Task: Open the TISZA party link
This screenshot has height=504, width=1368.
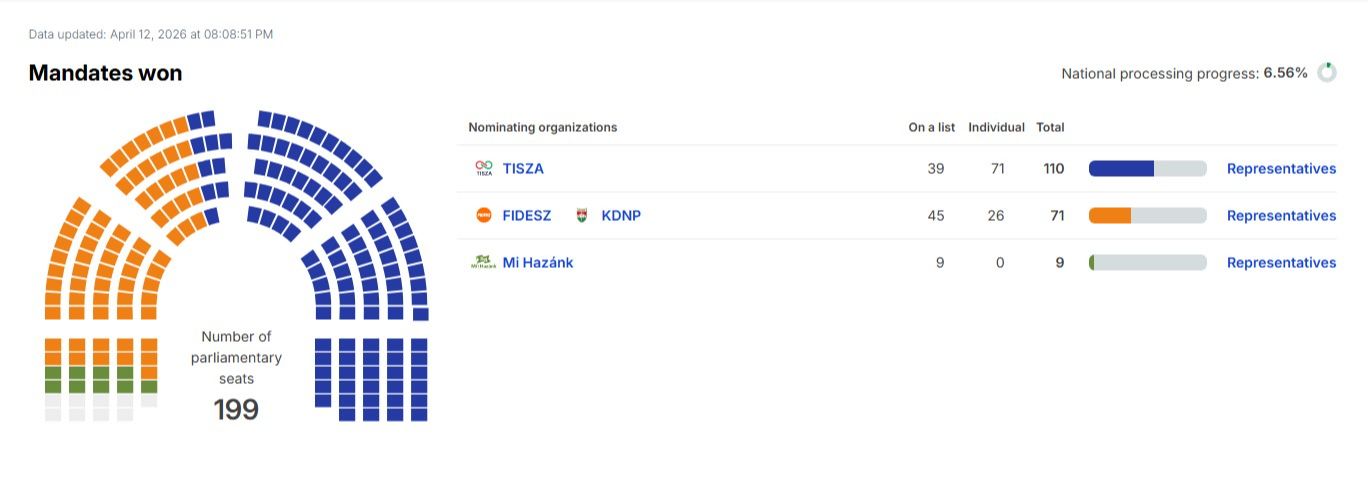Action: click(x=523, y=168)
